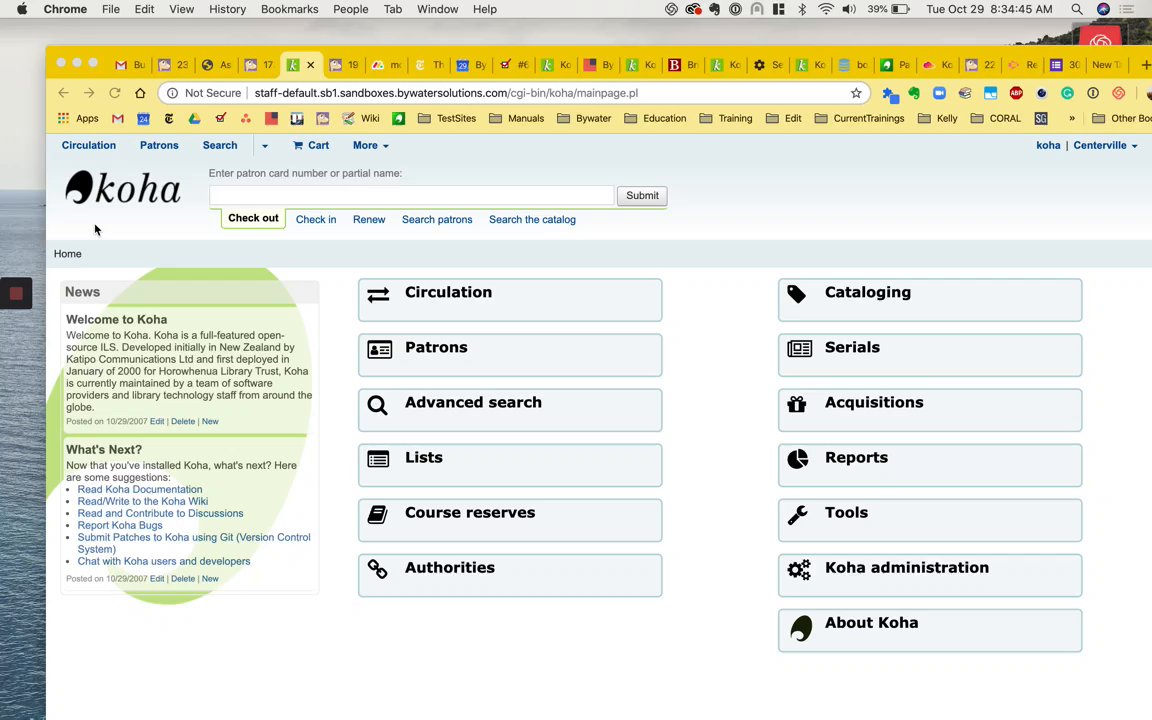Open the Wi-Fi status menu
The width and height of the screenshot is (1152, 720).
[x=826, y=9]
